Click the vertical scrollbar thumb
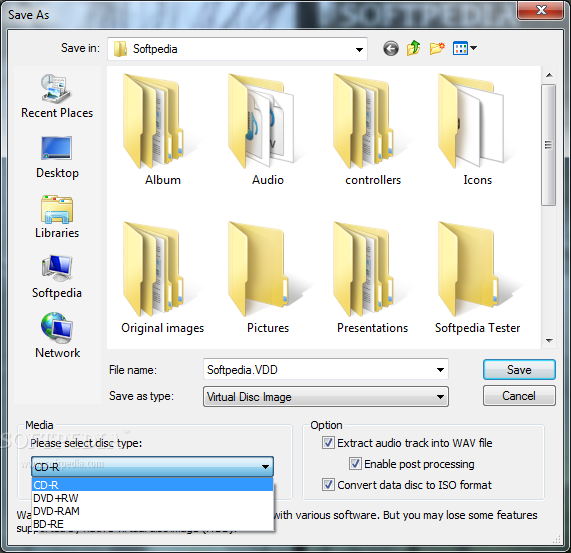Viewport: 571px width, 553px height. point(548,145)
